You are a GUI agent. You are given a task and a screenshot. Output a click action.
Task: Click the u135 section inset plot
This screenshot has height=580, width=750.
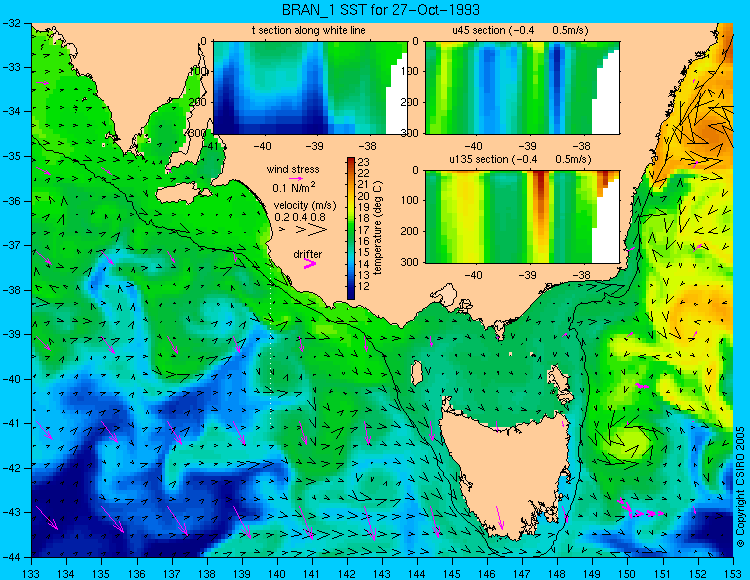click(x=522, y=217)
